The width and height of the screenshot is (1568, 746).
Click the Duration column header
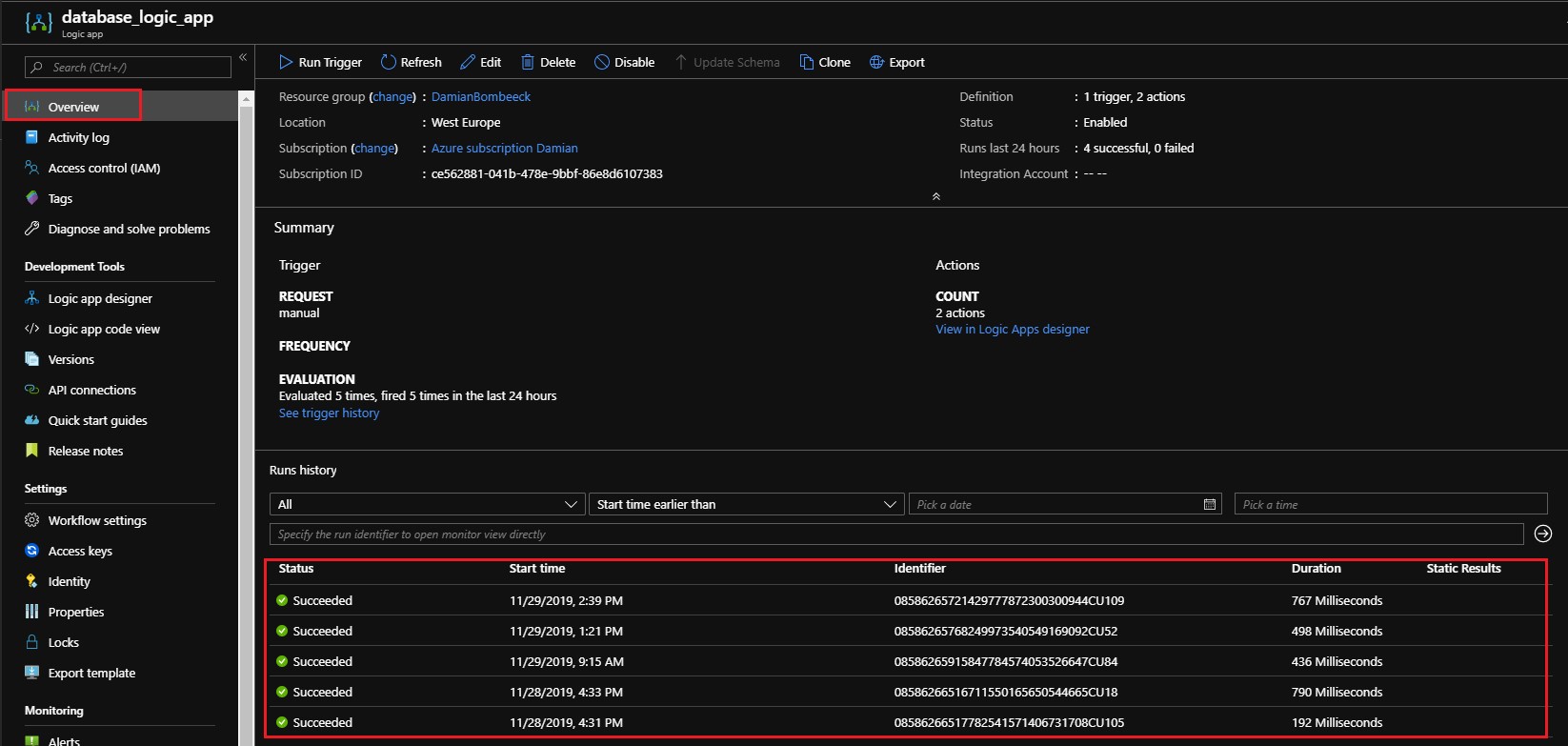click(1317, 568)
